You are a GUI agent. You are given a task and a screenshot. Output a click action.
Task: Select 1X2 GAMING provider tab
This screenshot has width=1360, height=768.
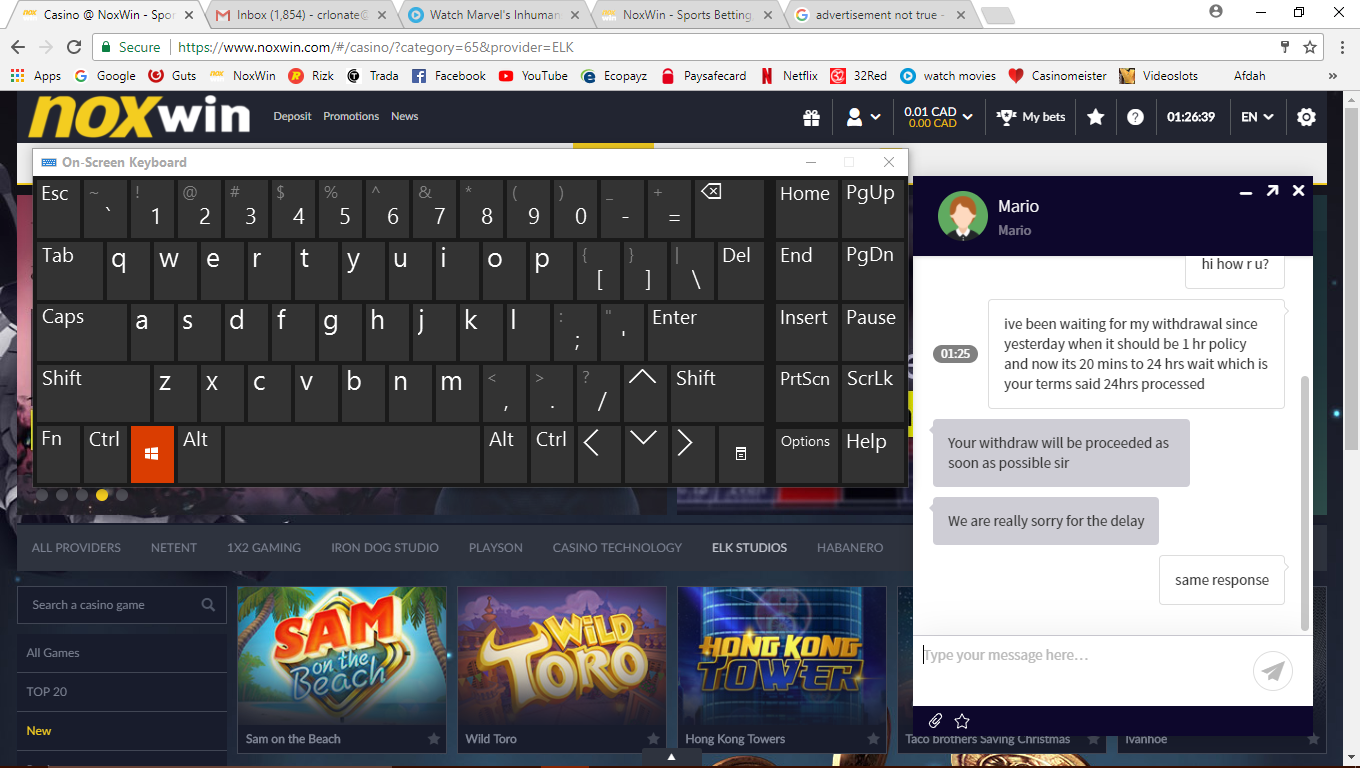264,548
